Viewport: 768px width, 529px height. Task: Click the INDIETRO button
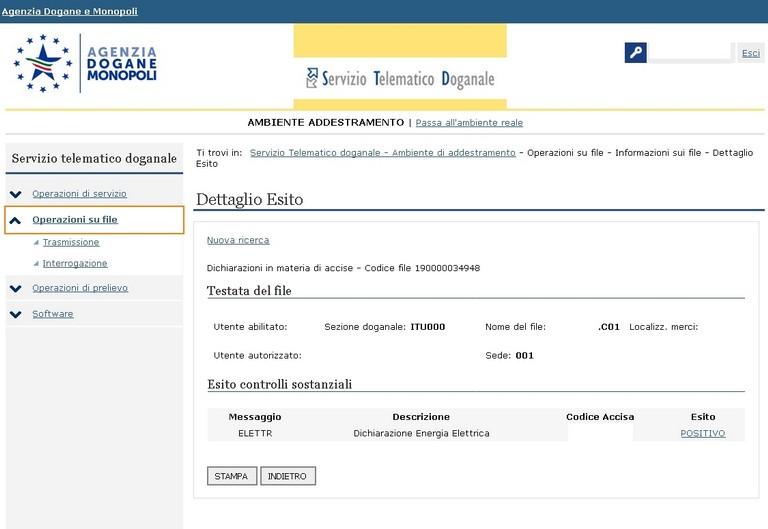click(288, 476)
